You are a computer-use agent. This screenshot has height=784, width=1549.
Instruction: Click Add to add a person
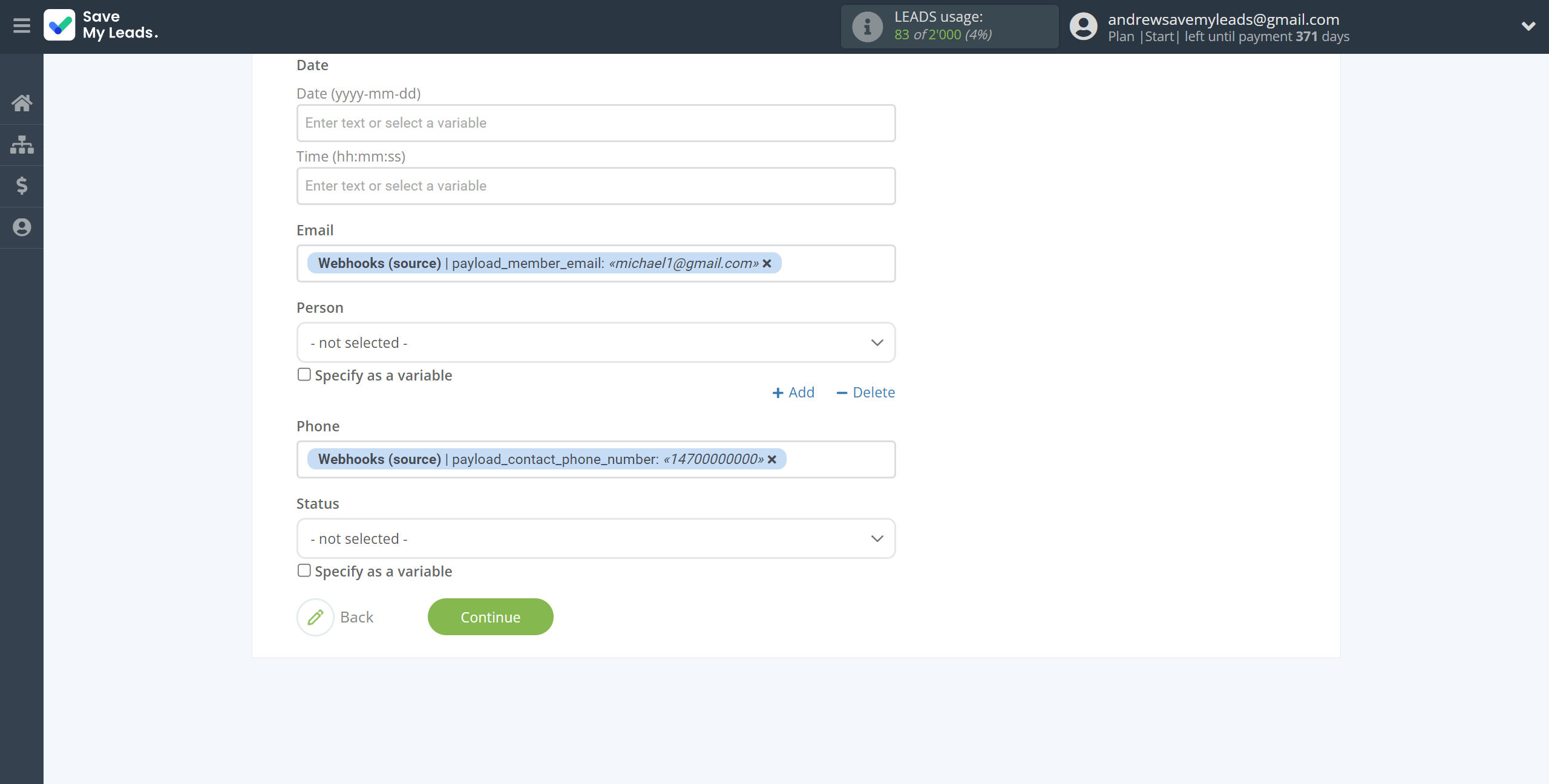tap(793, 393)
